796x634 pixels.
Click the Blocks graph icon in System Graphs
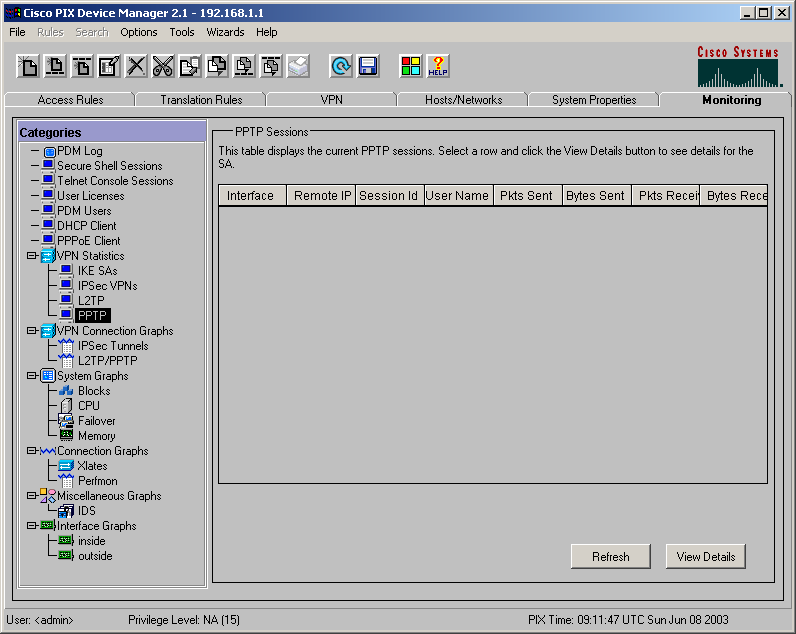[x=66, y=391]
